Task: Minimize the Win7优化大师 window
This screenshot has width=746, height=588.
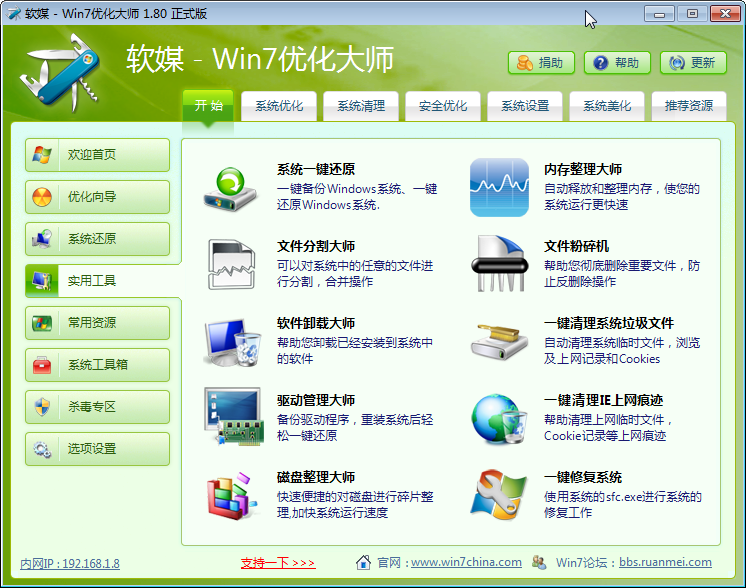Action: point(659,14)
